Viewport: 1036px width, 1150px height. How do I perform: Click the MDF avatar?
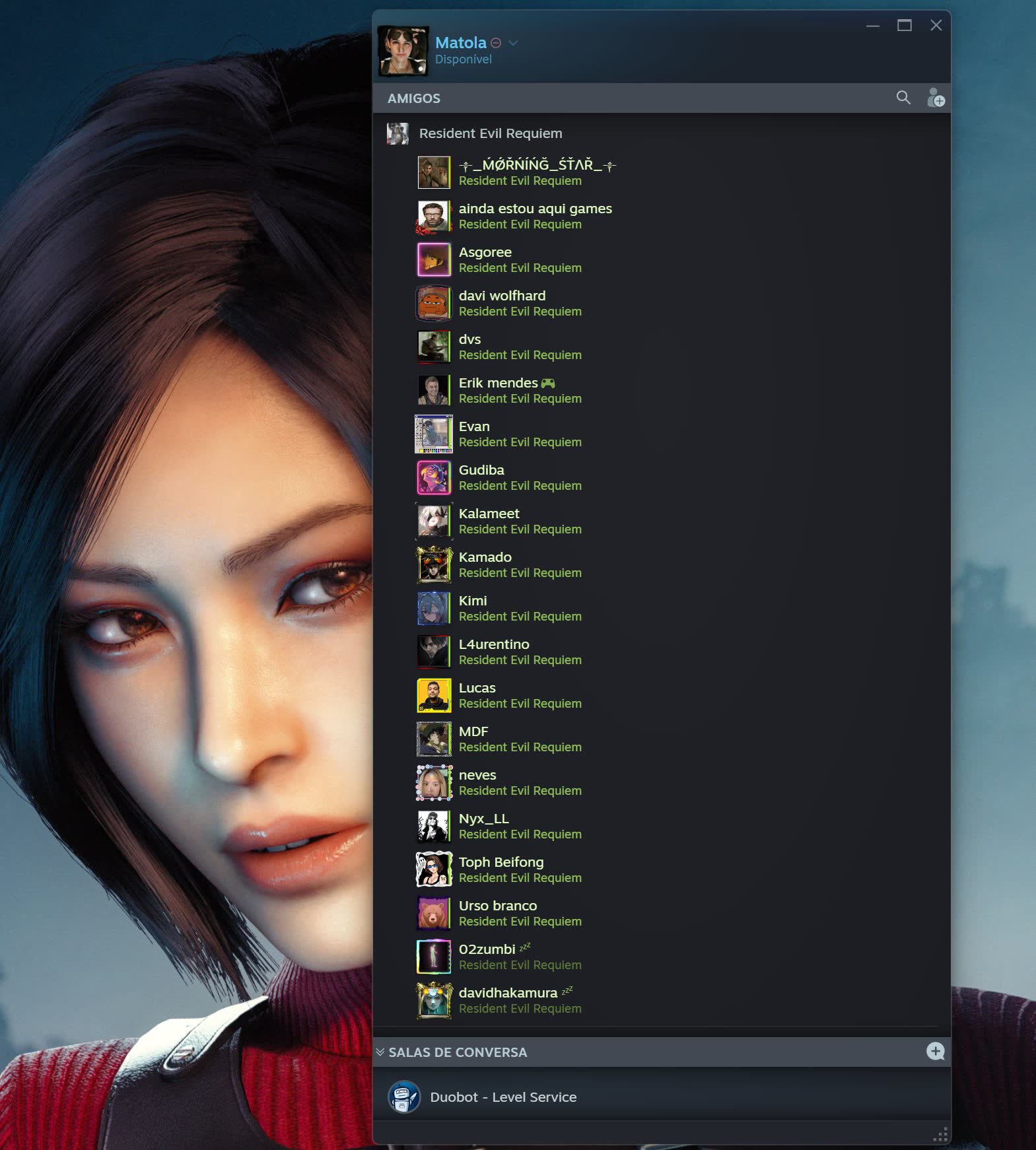coord(434,739)
